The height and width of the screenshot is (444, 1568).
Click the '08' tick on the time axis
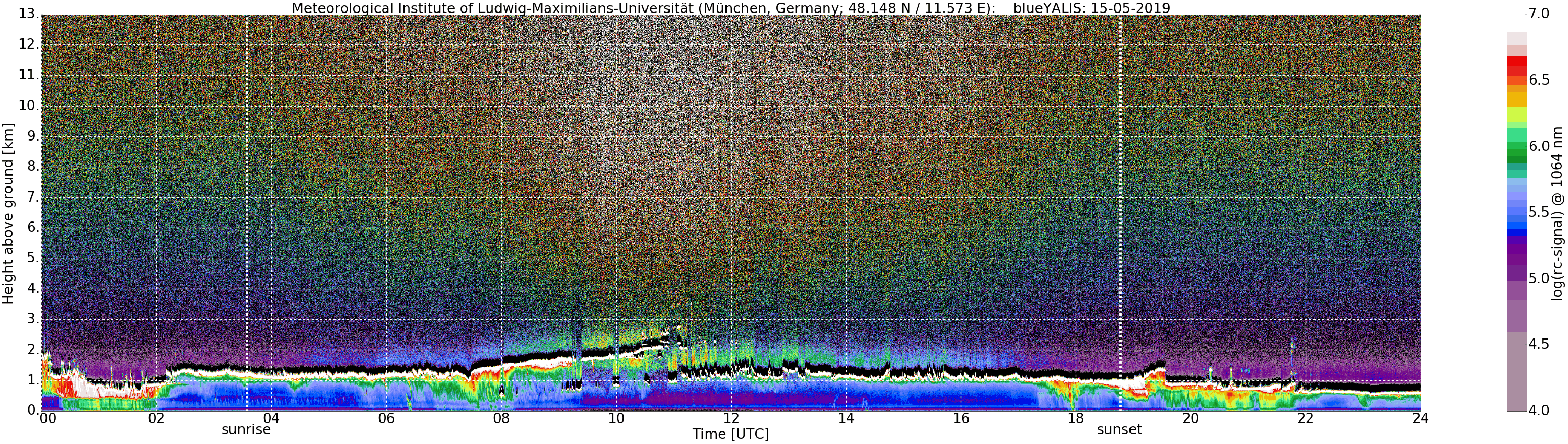point(501,418)
